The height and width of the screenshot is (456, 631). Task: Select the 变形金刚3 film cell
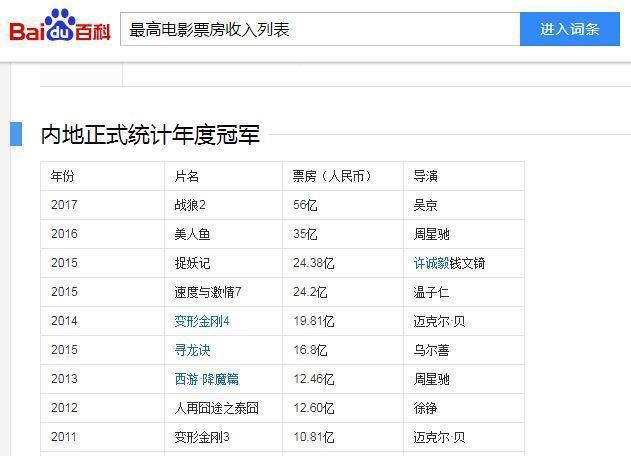pos(223,437)
